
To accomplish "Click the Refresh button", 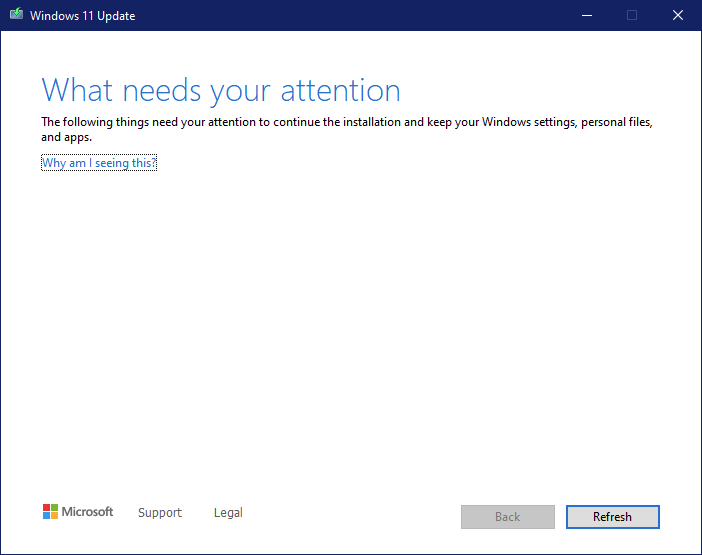I will click(x=612, y=517).
